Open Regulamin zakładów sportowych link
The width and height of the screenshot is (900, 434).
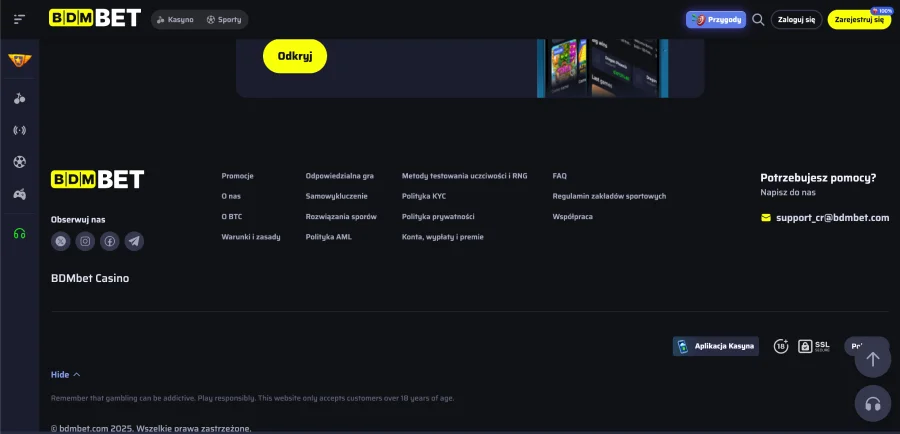point(610,196)
